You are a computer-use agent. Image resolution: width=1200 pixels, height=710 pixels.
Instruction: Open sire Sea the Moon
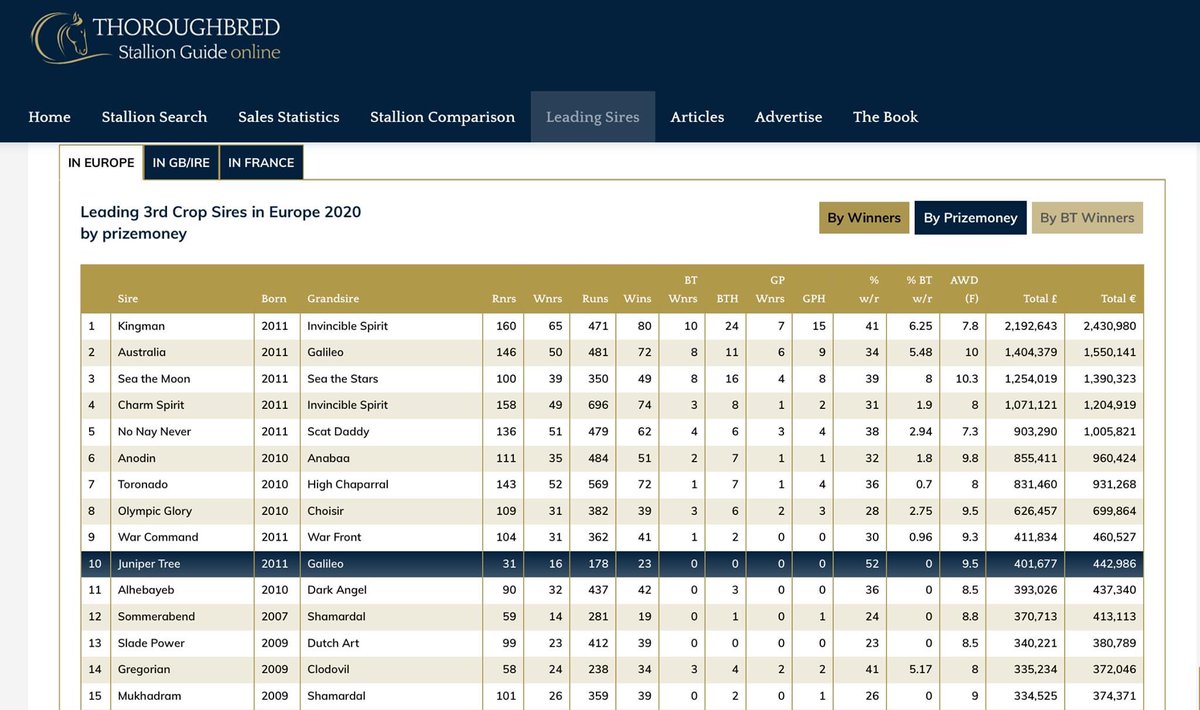coord(153,379)
